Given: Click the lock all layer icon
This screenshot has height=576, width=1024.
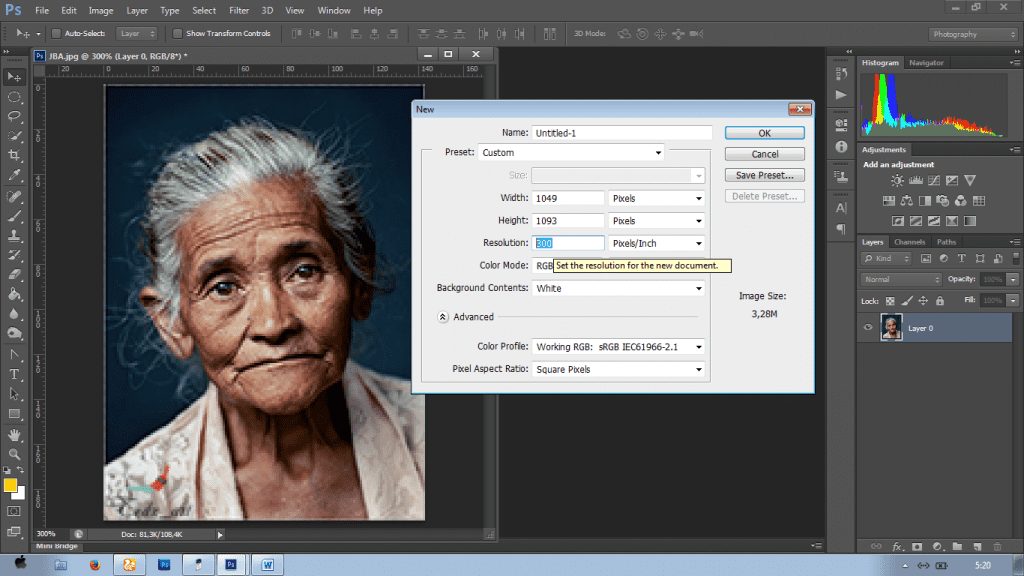Looking at the screenshot, I should pos(938,301).
